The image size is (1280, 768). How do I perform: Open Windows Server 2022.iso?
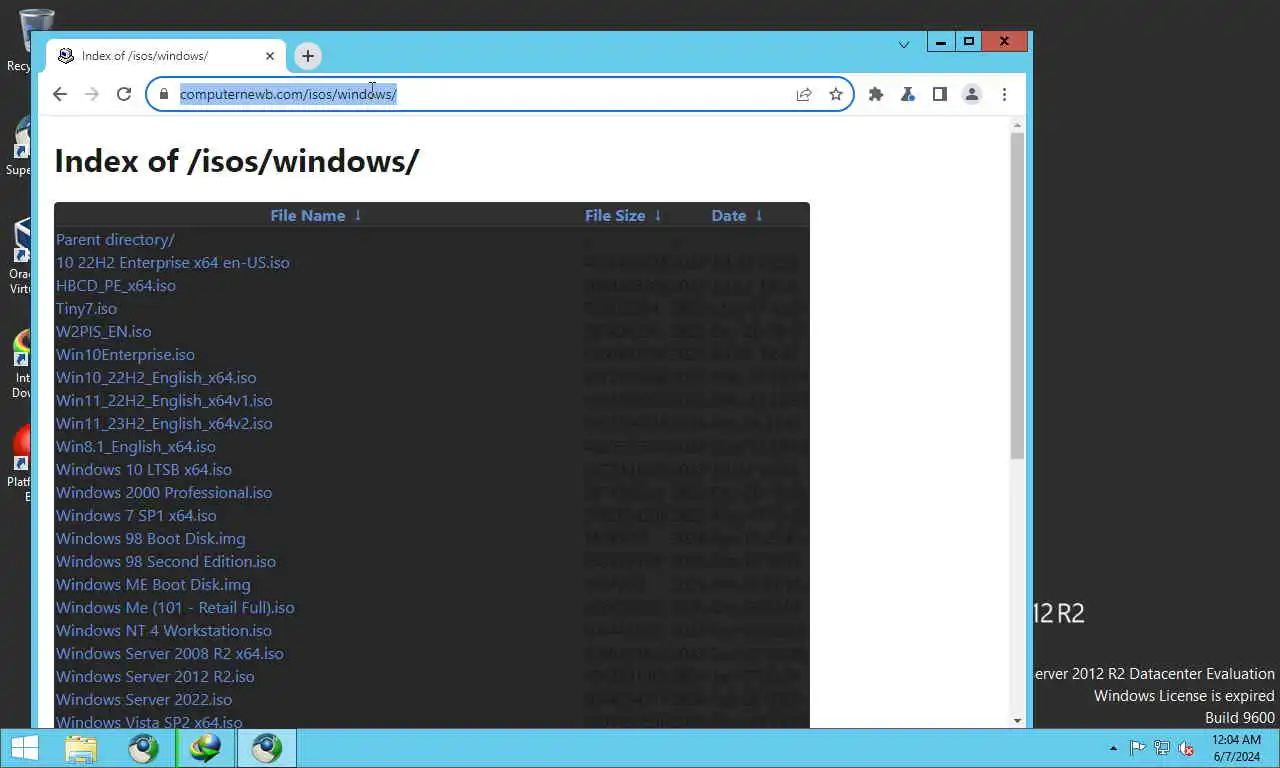coord(144,700)
